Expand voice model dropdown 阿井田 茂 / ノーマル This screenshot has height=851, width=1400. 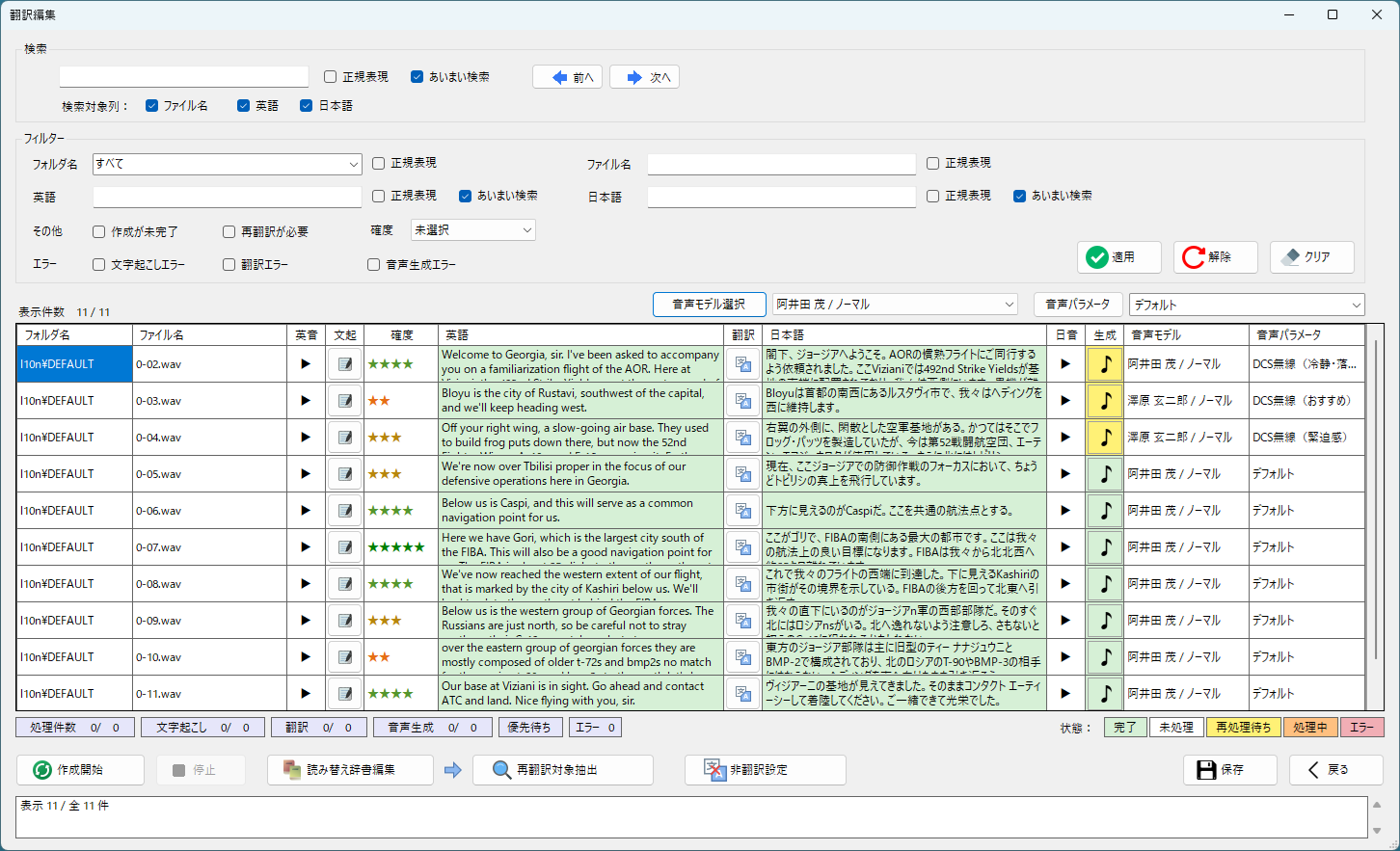point(895,305)
